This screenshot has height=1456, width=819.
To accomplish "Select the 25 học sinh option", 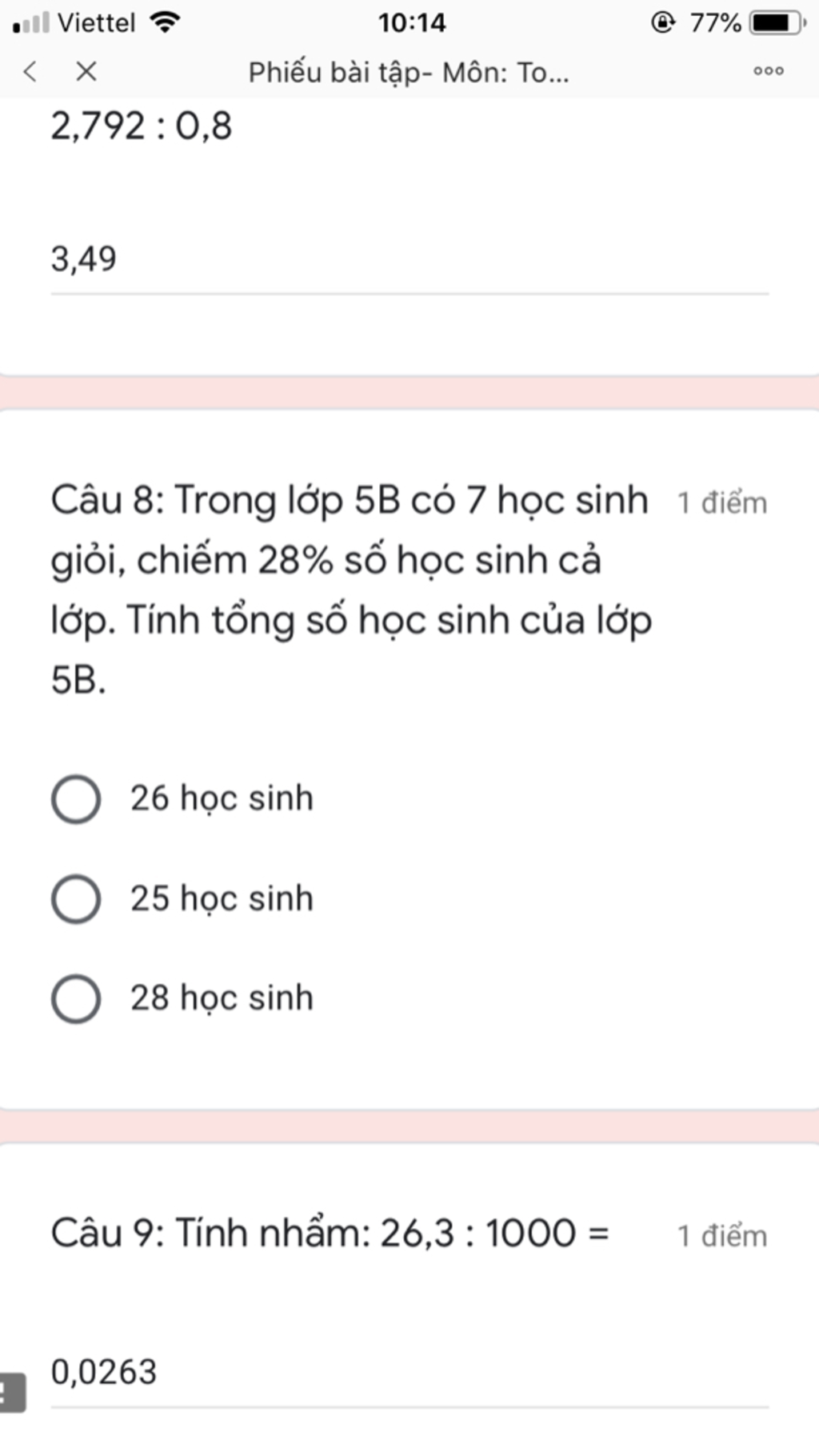I will (x=183, y=898).
